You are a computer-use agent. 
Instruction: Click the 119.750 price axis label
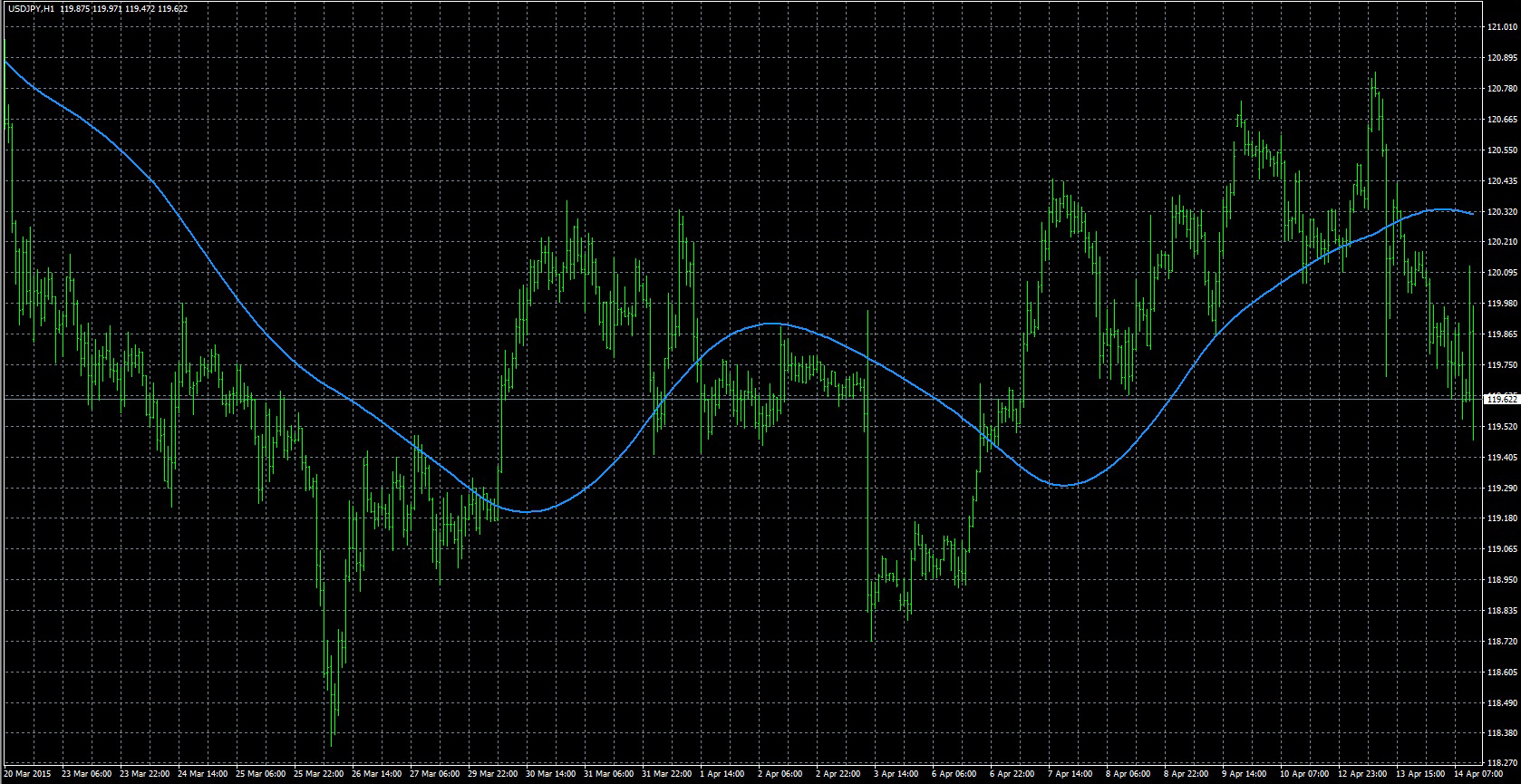[1503, 365]
